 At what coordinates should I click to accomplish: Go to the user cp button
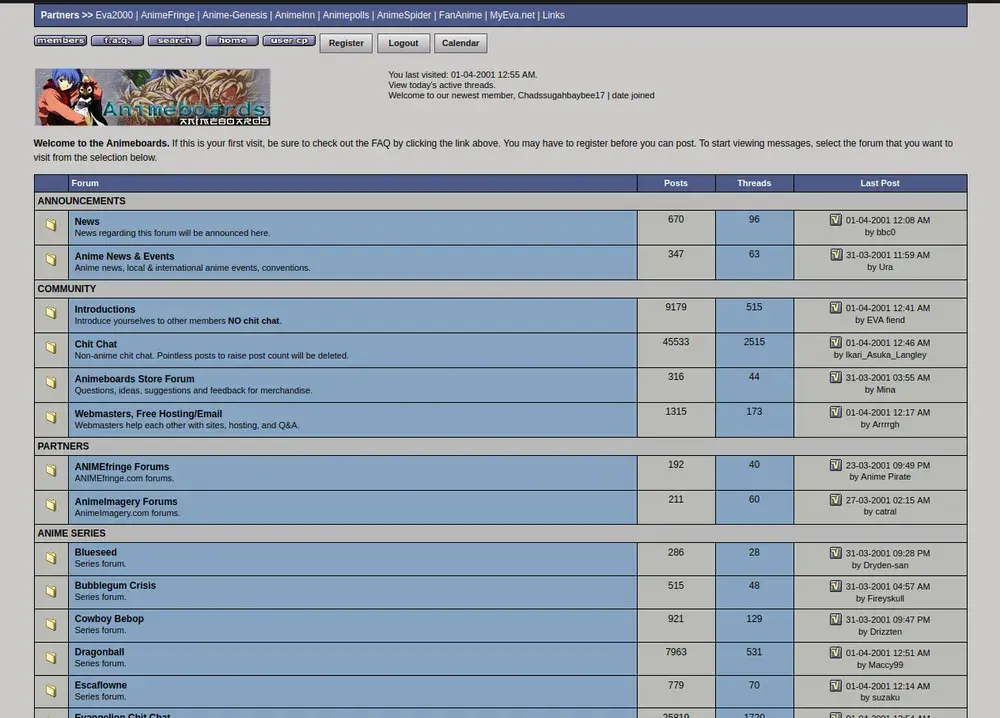tap(289, 42)
